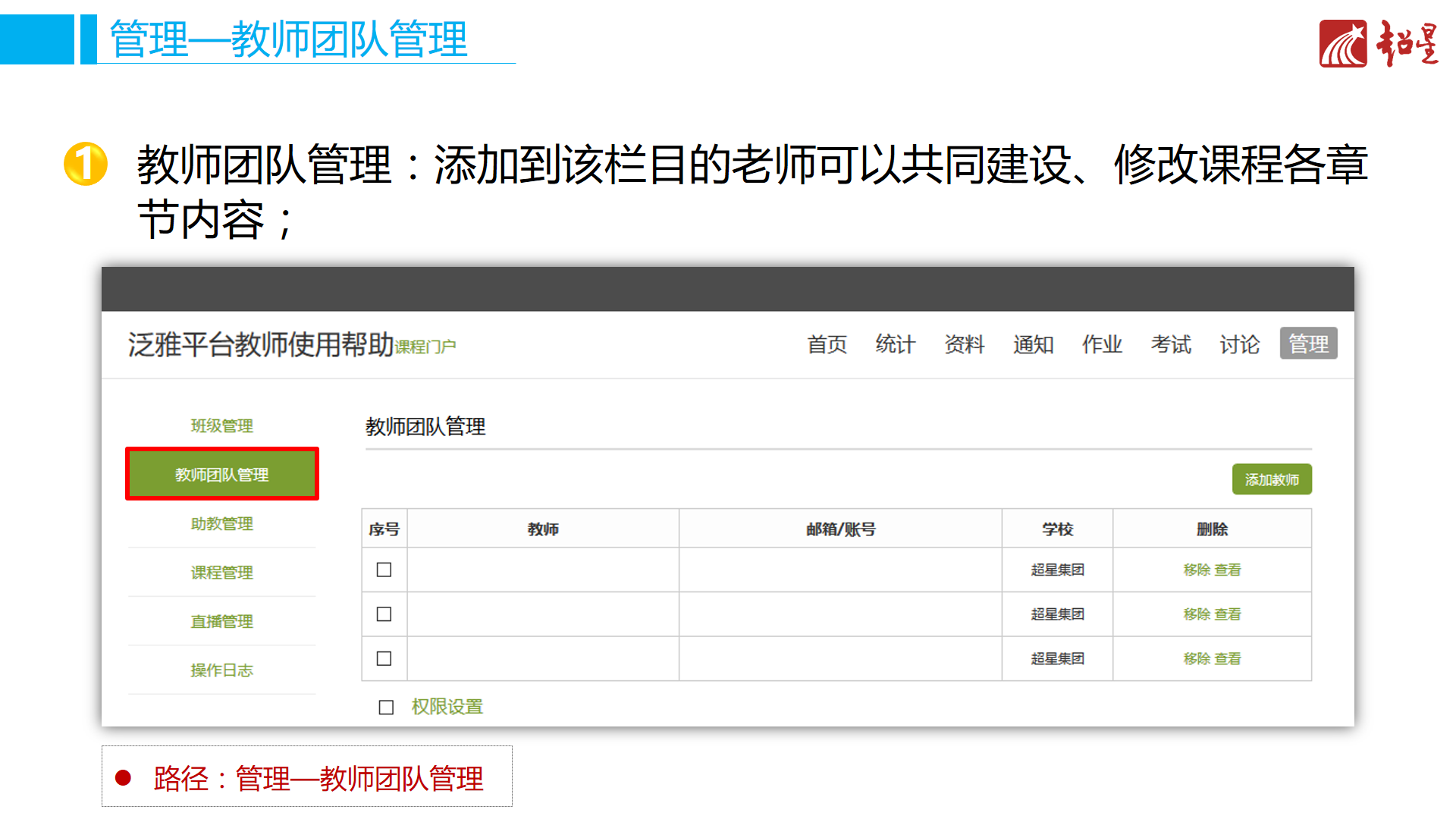Go to the 通知 tab
This screenshot has height=819, width=1456.
click(x=1033, y=344)
